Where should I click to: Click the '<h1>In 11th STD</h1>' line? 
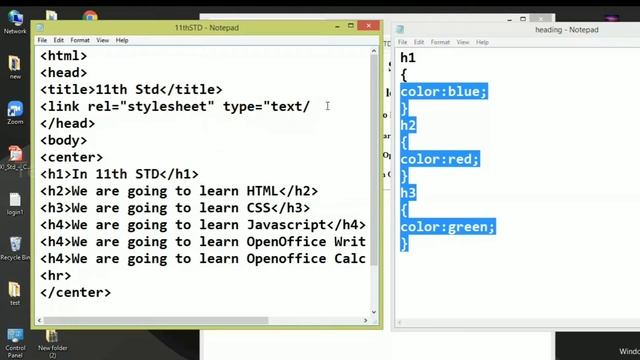119,174
